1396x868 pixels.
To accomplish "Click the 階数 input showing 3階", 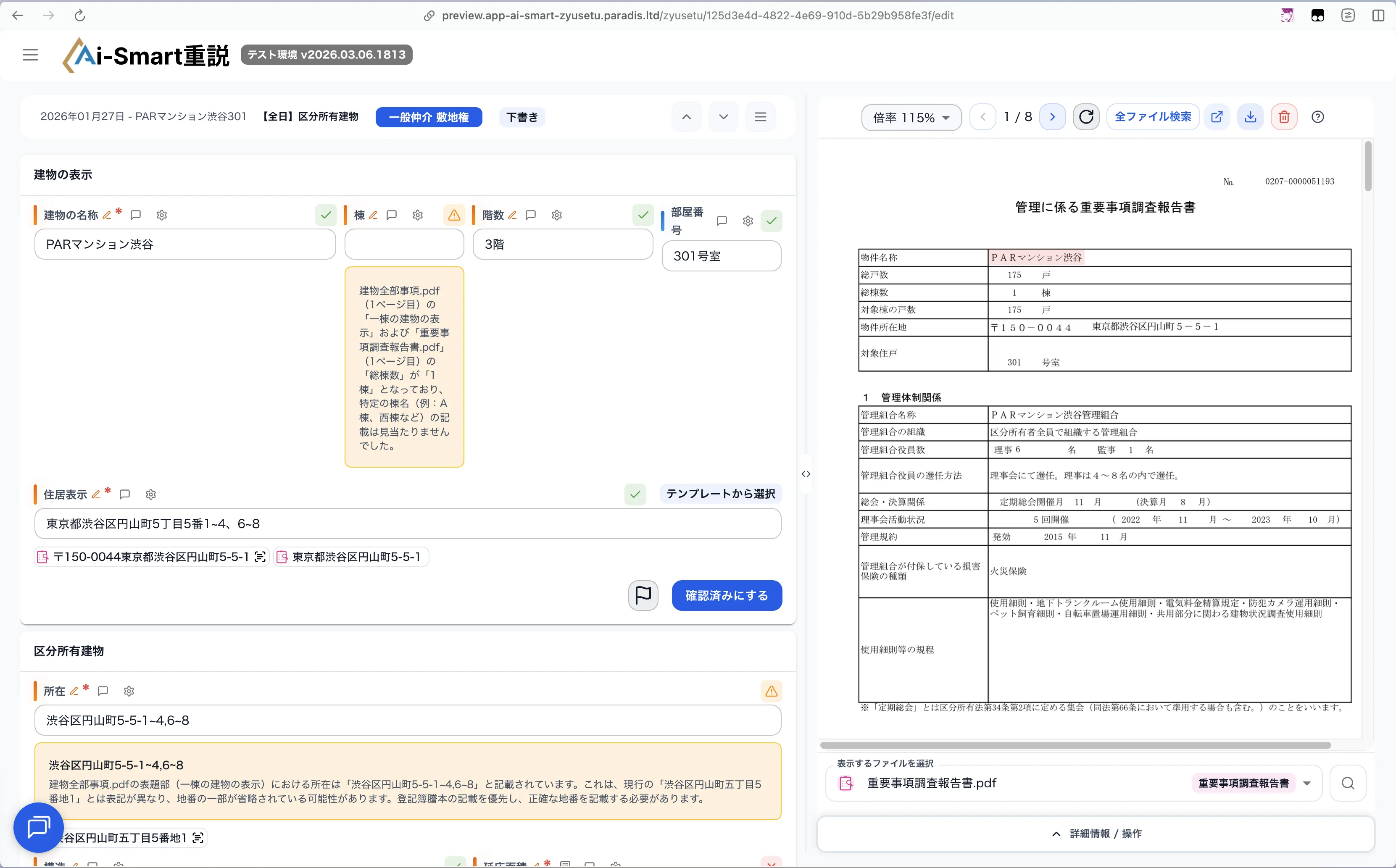I will [563, 245].
